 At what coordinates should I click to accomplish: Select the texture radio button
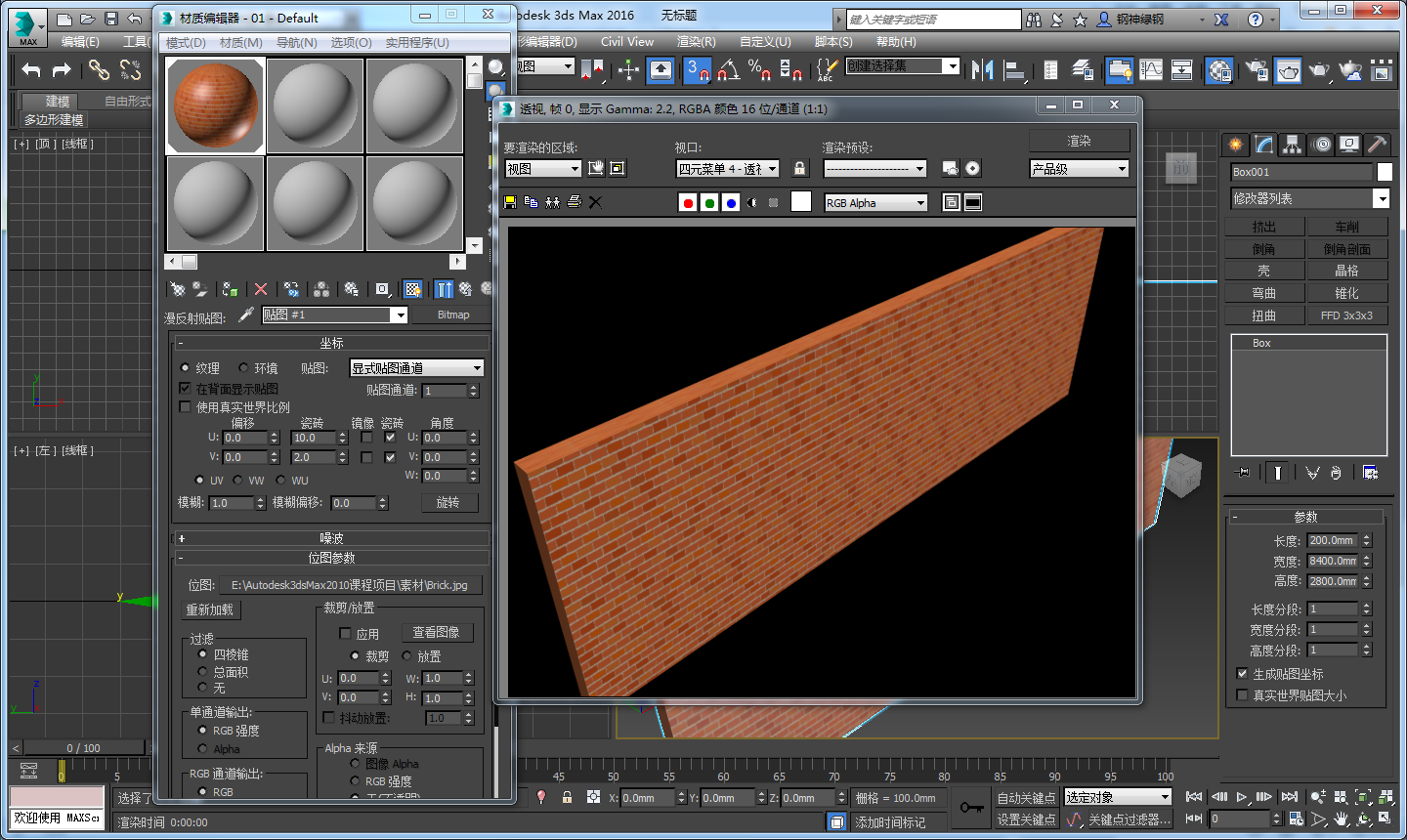(185, 368)
